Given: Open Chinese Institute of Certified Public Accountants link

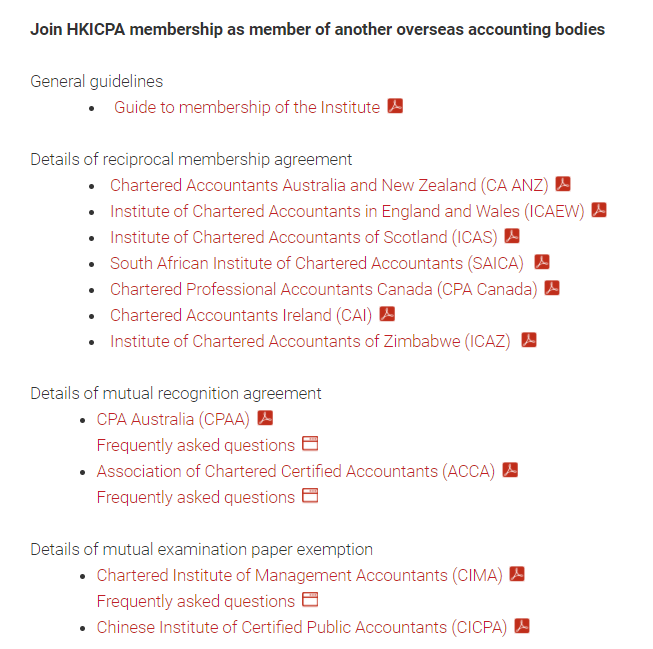Looking at the screenshot, I should 302,627.
